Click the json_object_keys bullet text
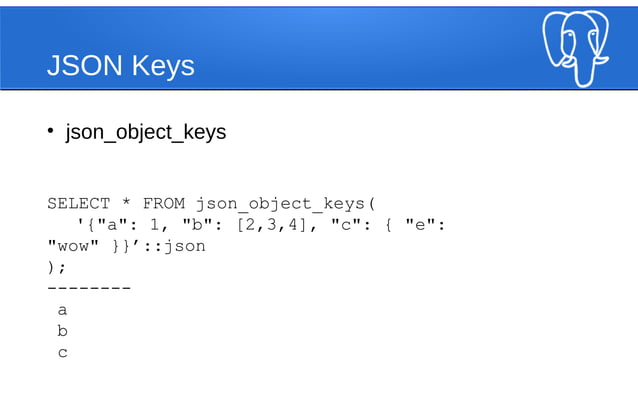 click(146, 132)
